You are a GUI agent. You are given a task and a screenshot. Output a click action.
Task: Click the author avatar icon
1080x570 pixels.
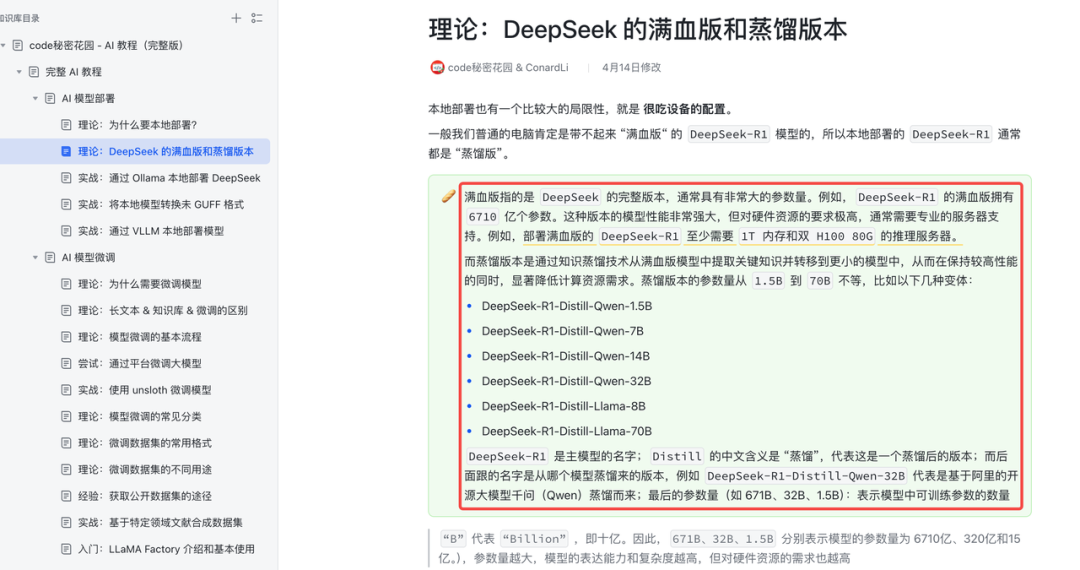[437, 67]
